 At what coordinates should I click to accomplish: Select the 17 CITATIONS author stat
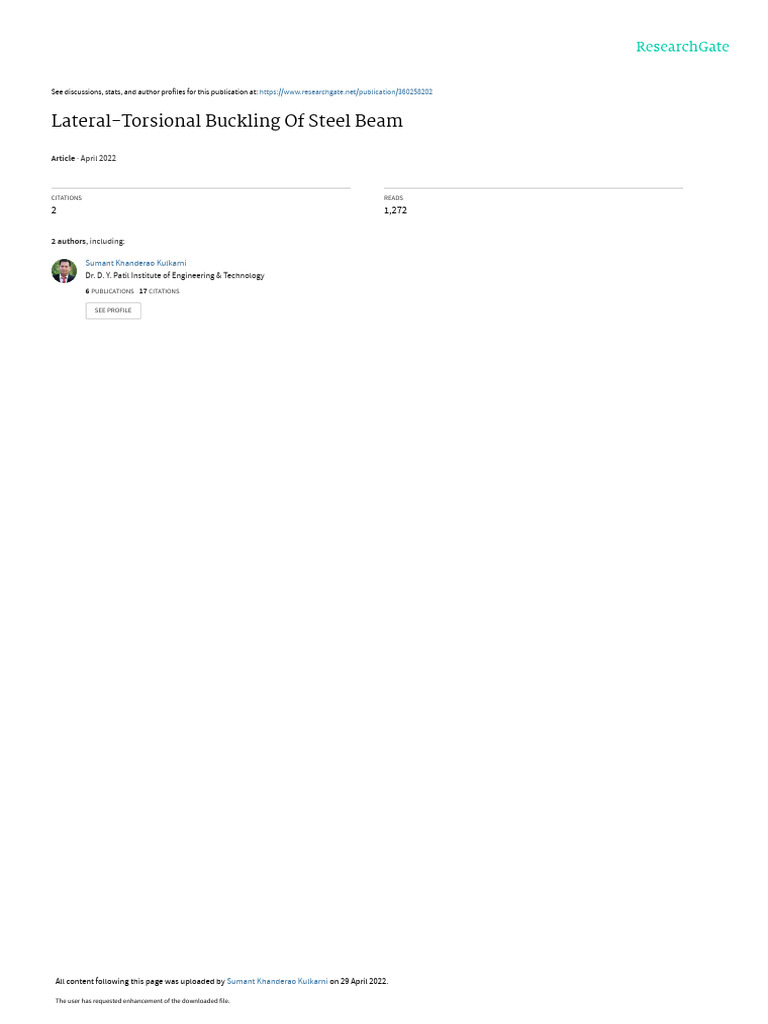click(159, 291)
